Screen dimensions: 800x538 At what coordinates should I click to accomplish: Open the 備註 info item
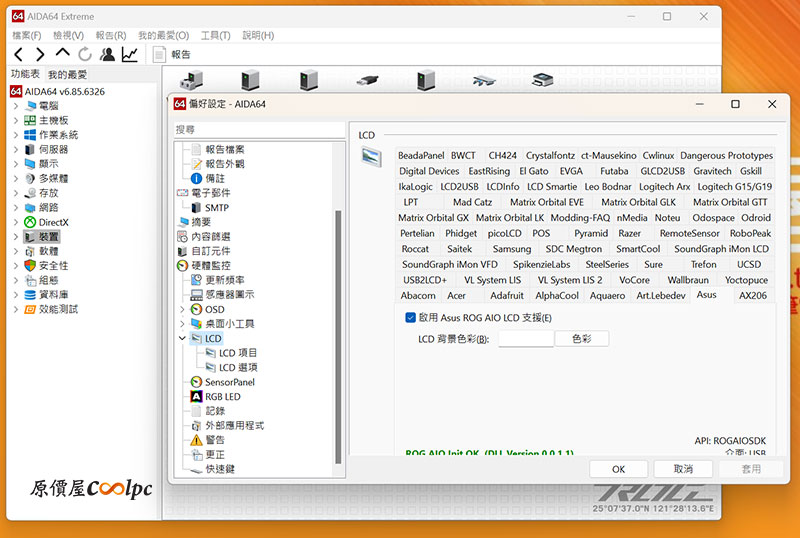point(215,178)
